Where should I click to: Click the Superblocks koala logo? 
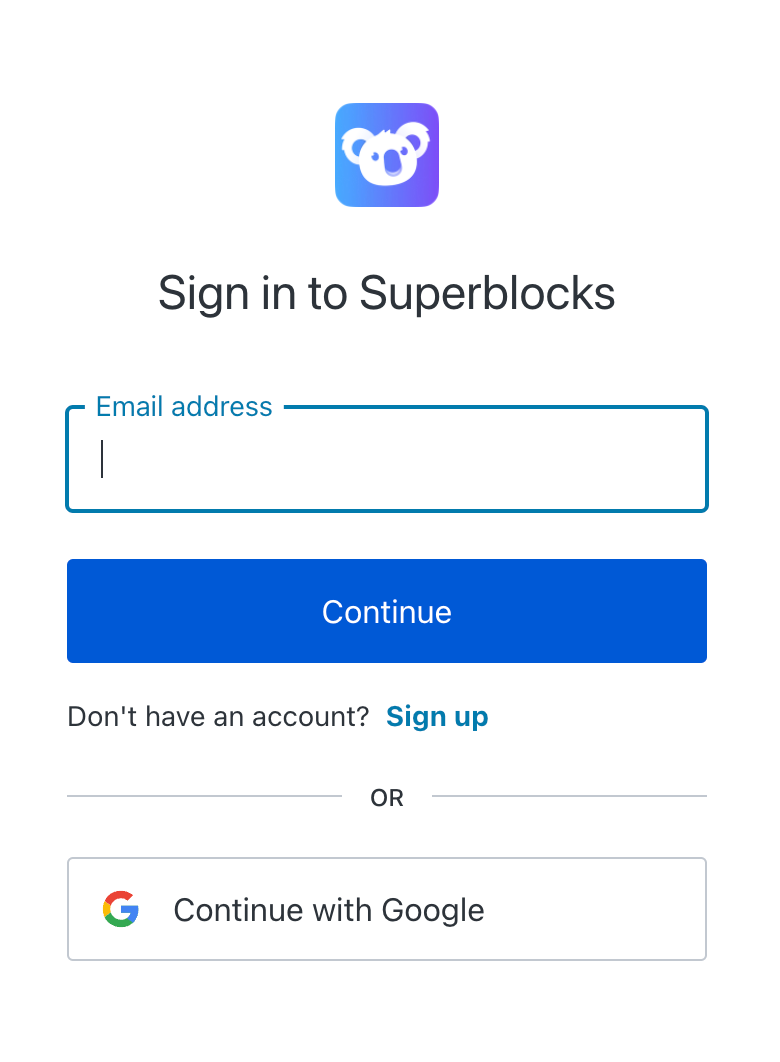[387, 155]
